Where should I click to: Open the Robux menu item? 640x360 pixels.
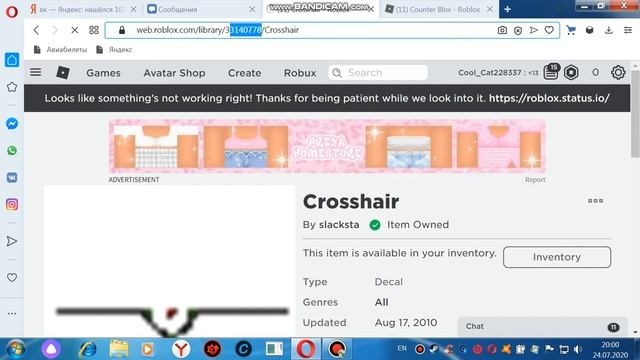(x=300, y=73)
